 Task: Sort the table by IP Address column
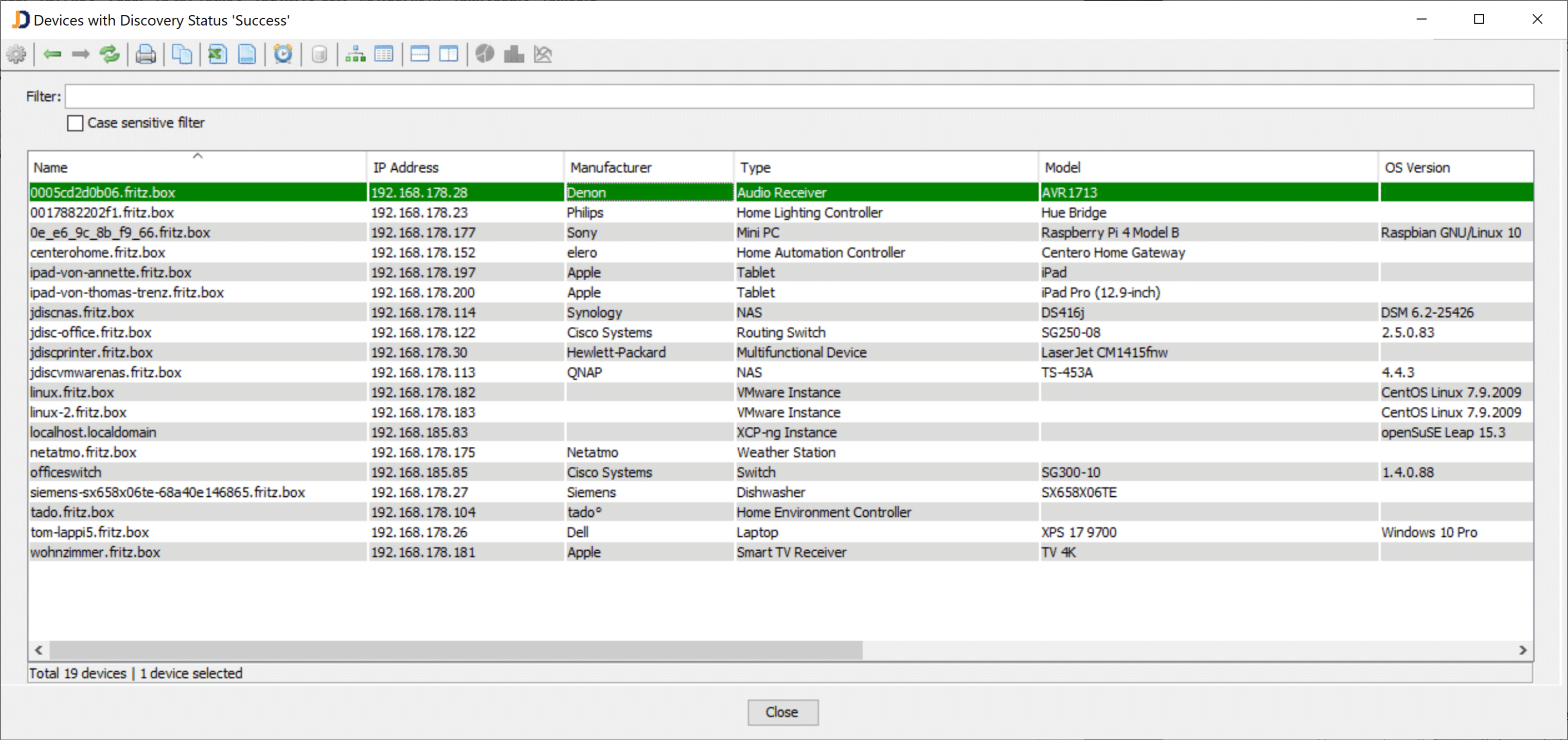coord(426,167)
